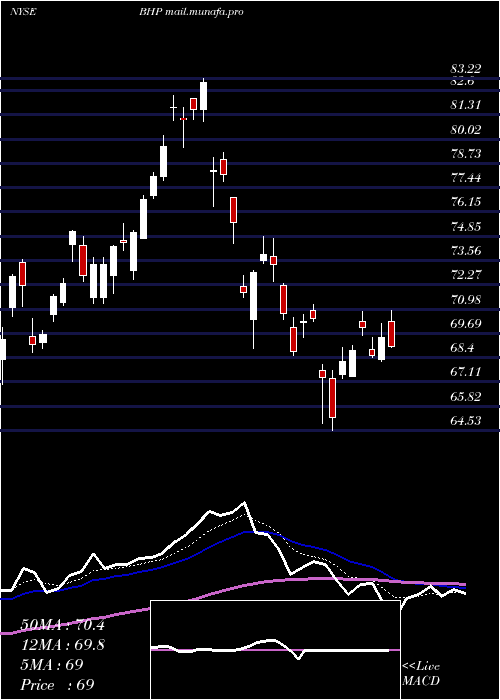Screen dimensions: 500x700
Task: Click the 69.69 price axis label
Action: [x=466, y=324]
